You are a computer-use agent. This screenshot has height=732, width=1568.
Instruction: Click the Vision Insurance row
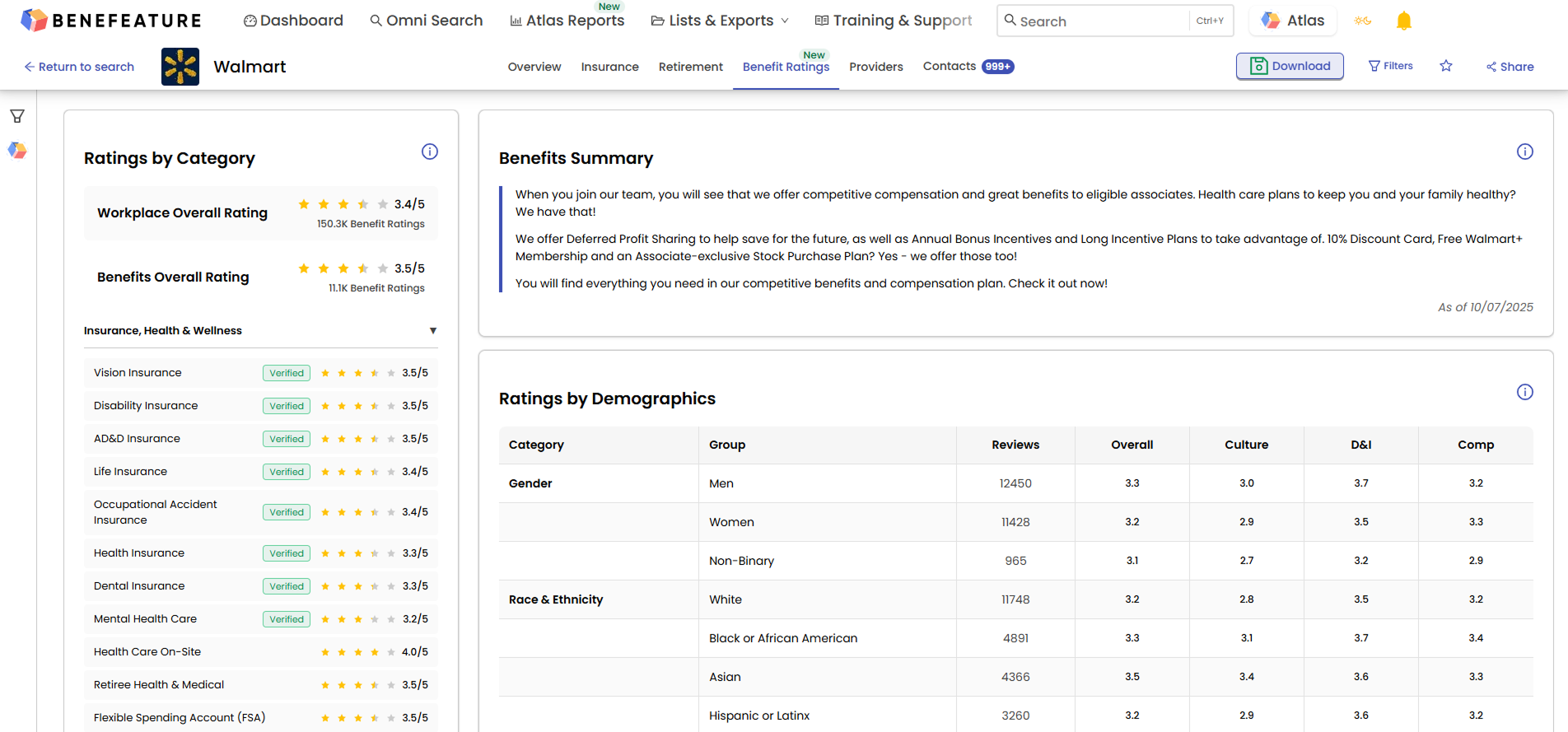click(x=261, y=373)
